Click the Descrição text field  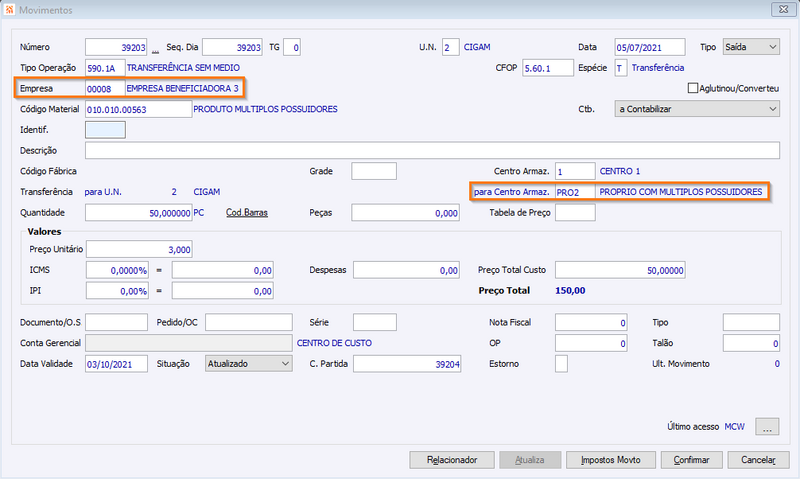432,150
